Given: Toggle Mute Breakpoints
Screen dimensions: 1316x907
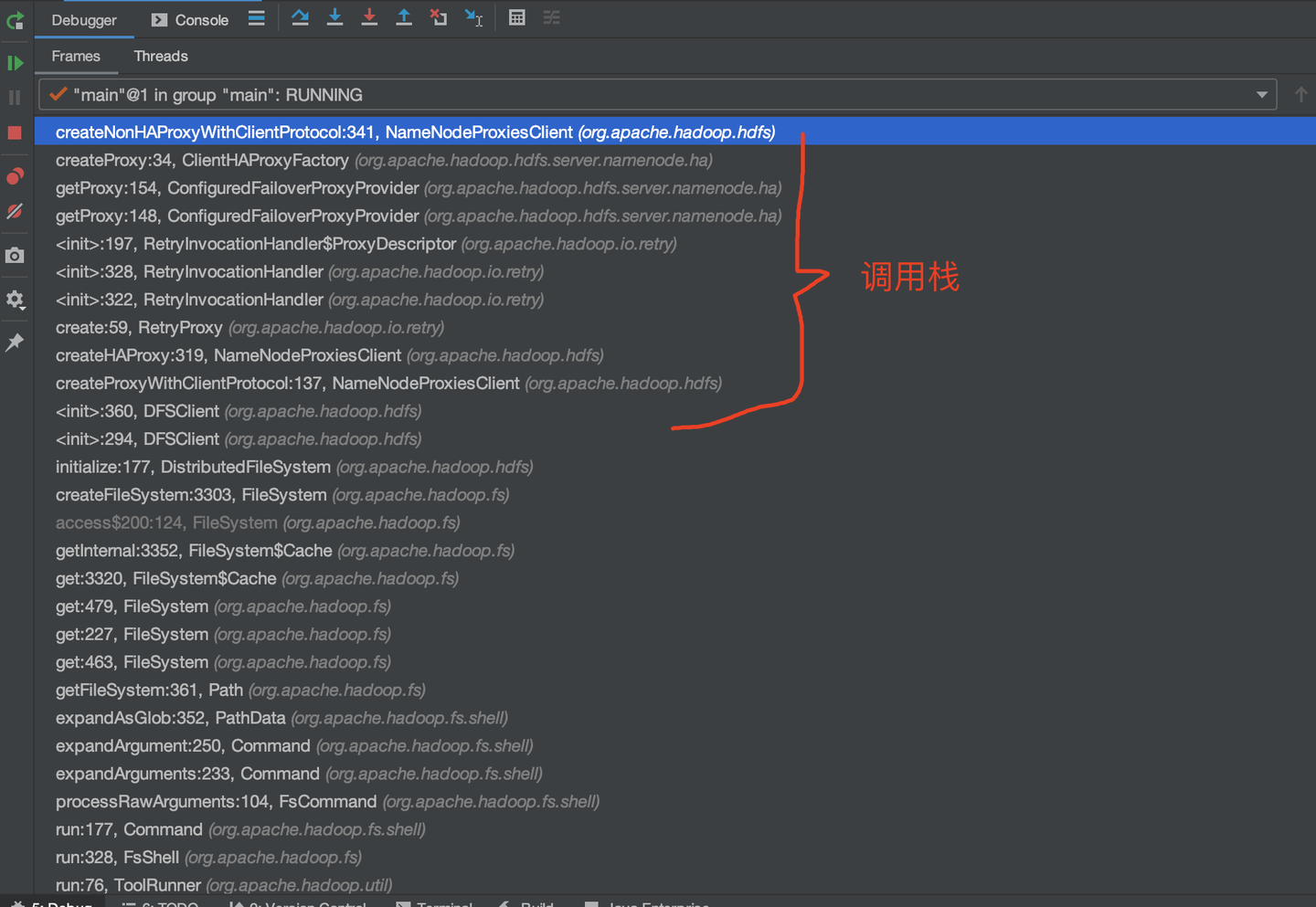Looking at the screenshot, I should pyautogui.click(x=15, y=212).
